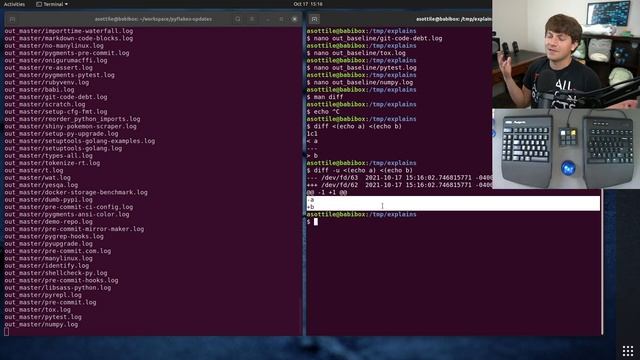640x360 pixels.
Task: Close the left terminal window
Action: 294,19
